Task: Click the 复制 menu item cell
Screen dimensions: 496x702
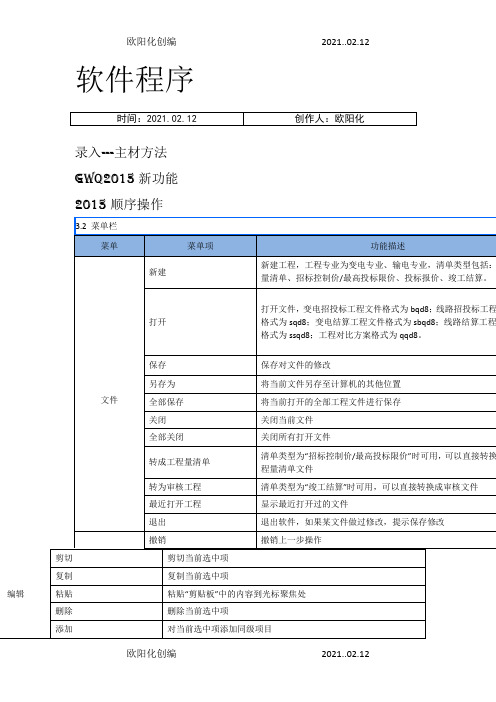Action: click(x=106, y=576)
